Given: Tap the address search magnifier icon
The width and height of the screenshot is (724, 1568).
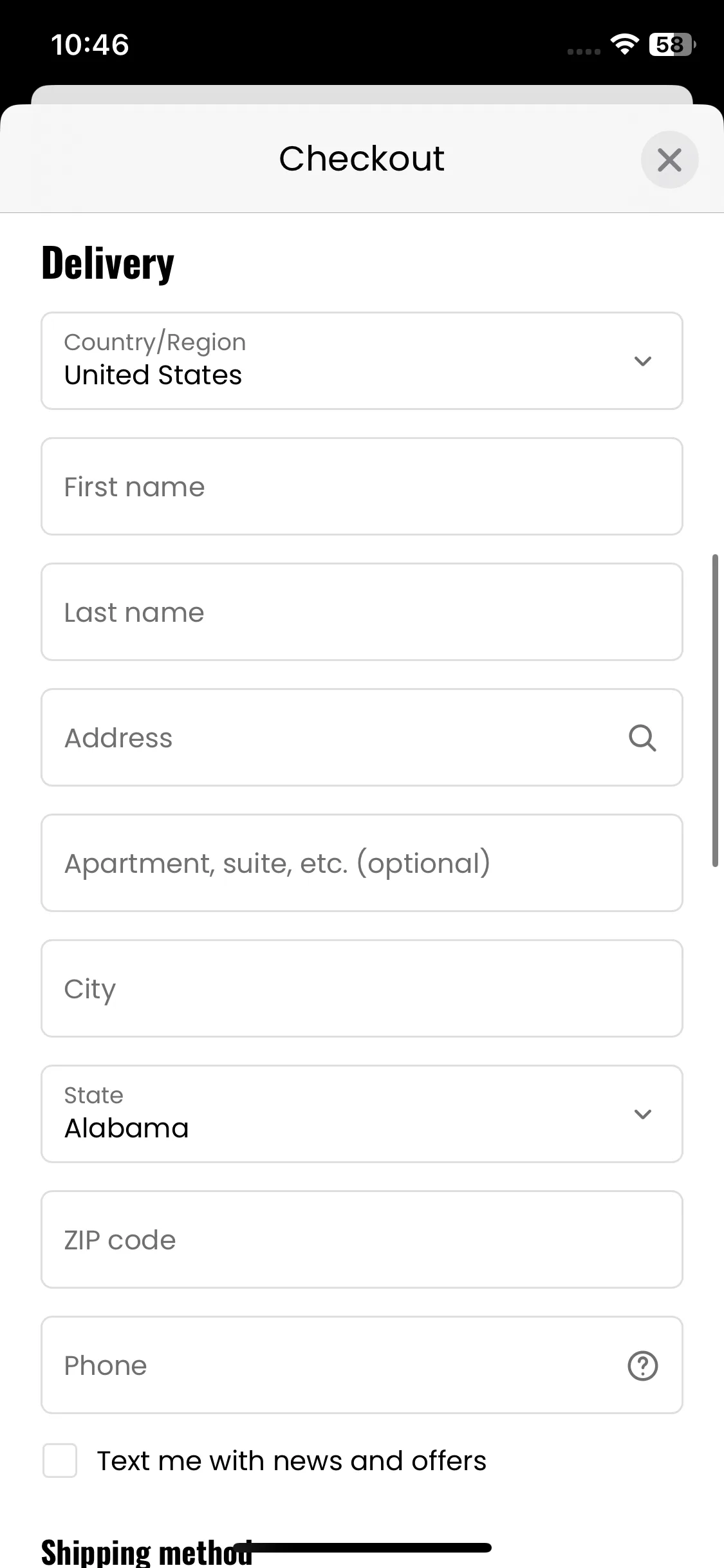Looking at the screenshot, I should coord(642,738).
